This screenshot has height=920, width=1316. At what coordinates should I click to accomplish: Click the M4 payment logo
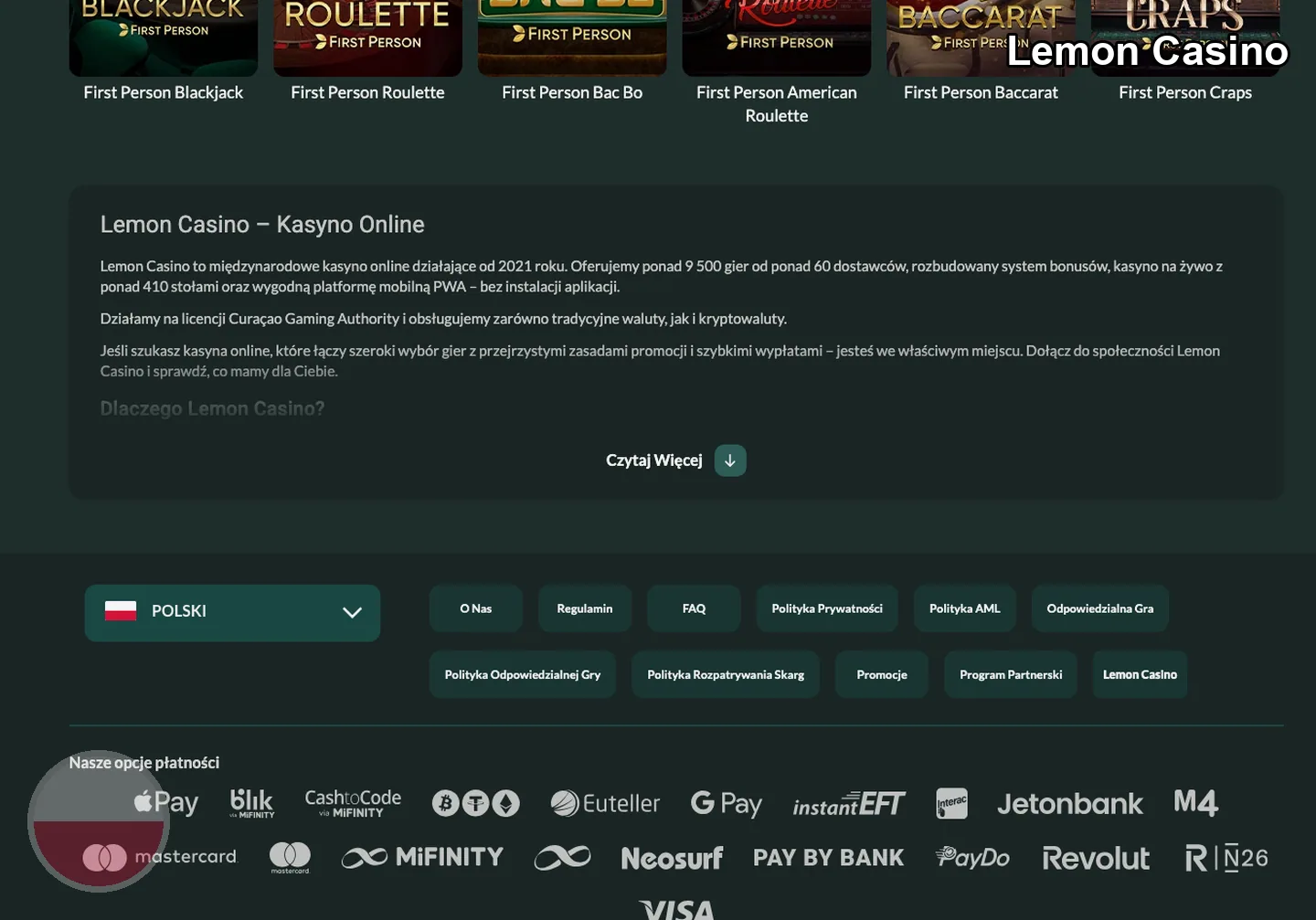coord(1196,803)
